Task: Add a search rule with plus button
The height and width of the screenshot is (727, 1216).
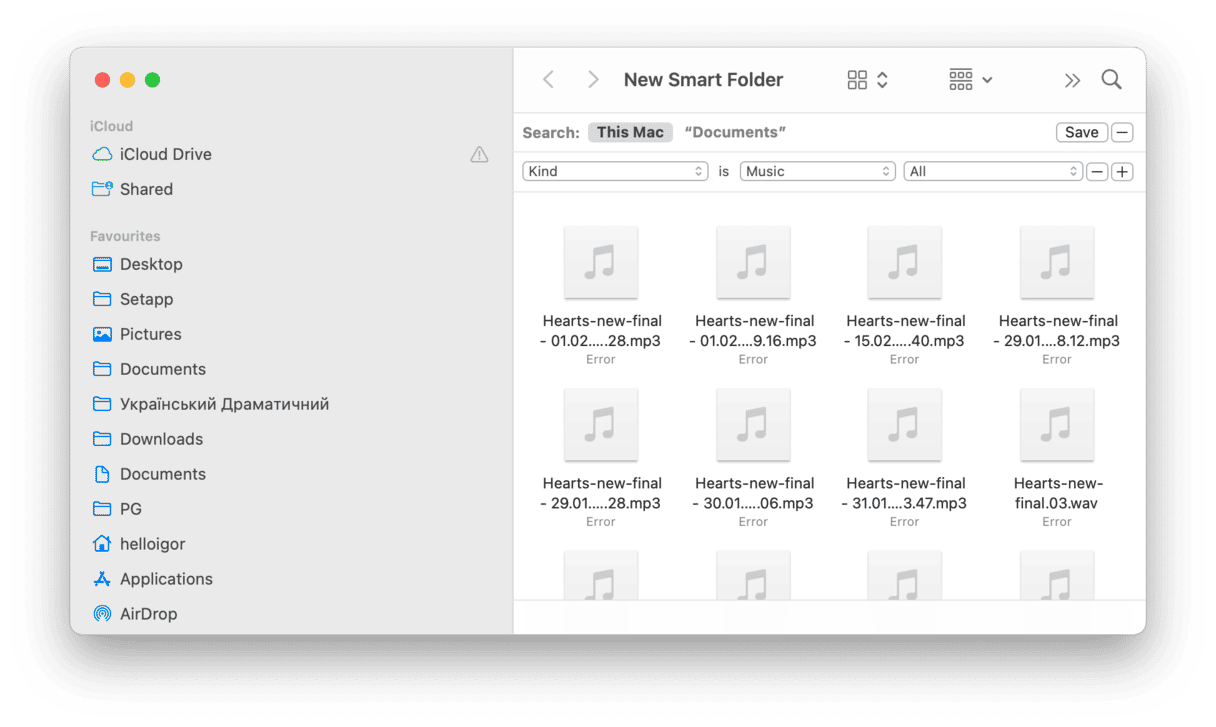Action: pyautogui.click(x=1122, y=172)
